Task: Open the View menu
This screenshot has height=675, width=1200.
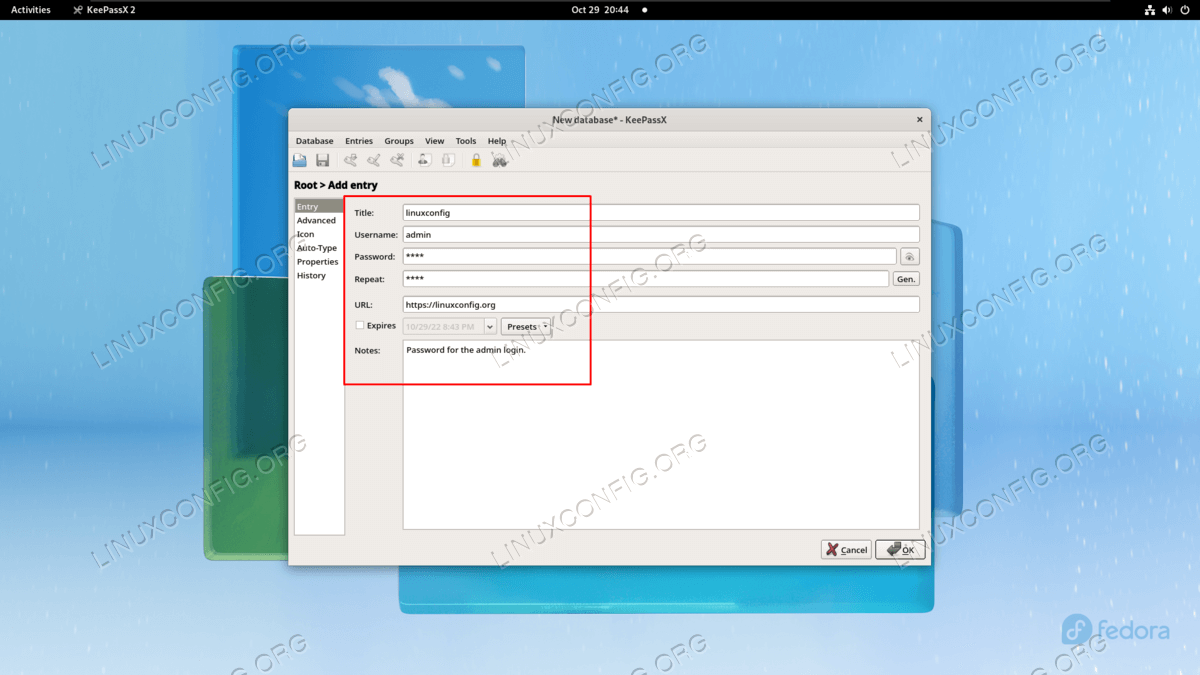Action: point(434,141)
